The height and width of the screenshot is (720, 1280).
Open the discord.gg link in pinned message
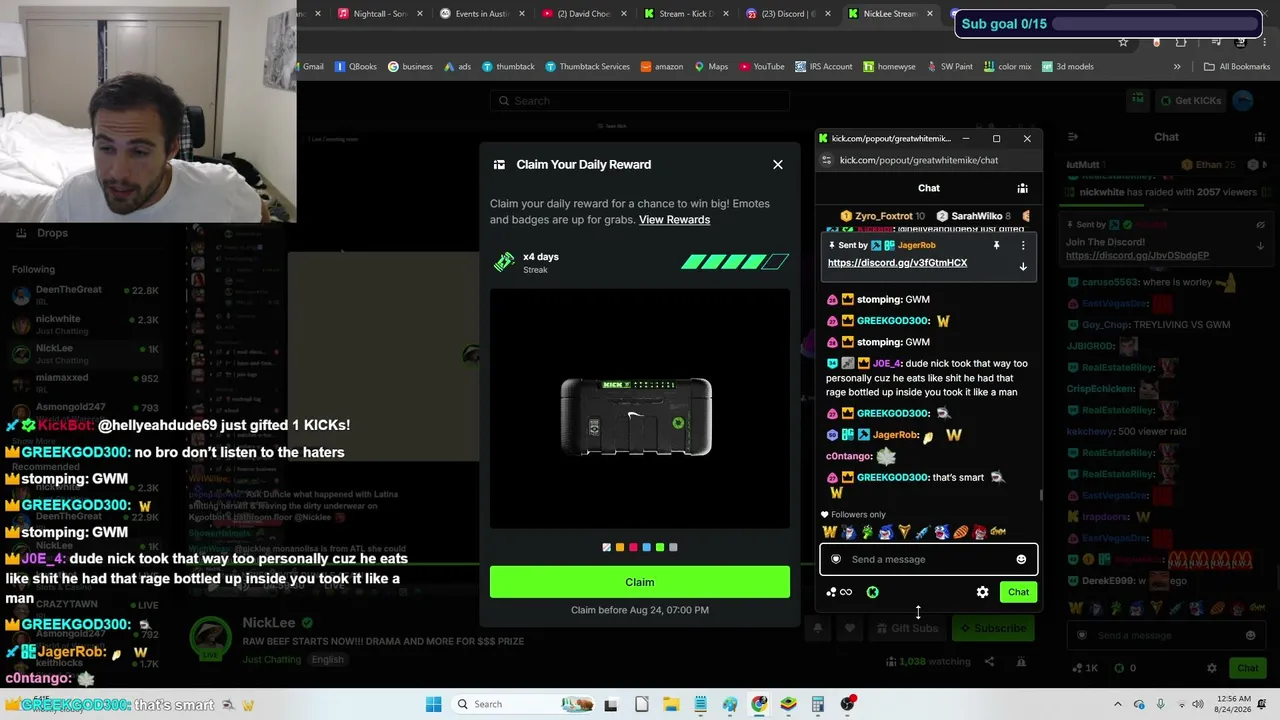pos(897,263)
